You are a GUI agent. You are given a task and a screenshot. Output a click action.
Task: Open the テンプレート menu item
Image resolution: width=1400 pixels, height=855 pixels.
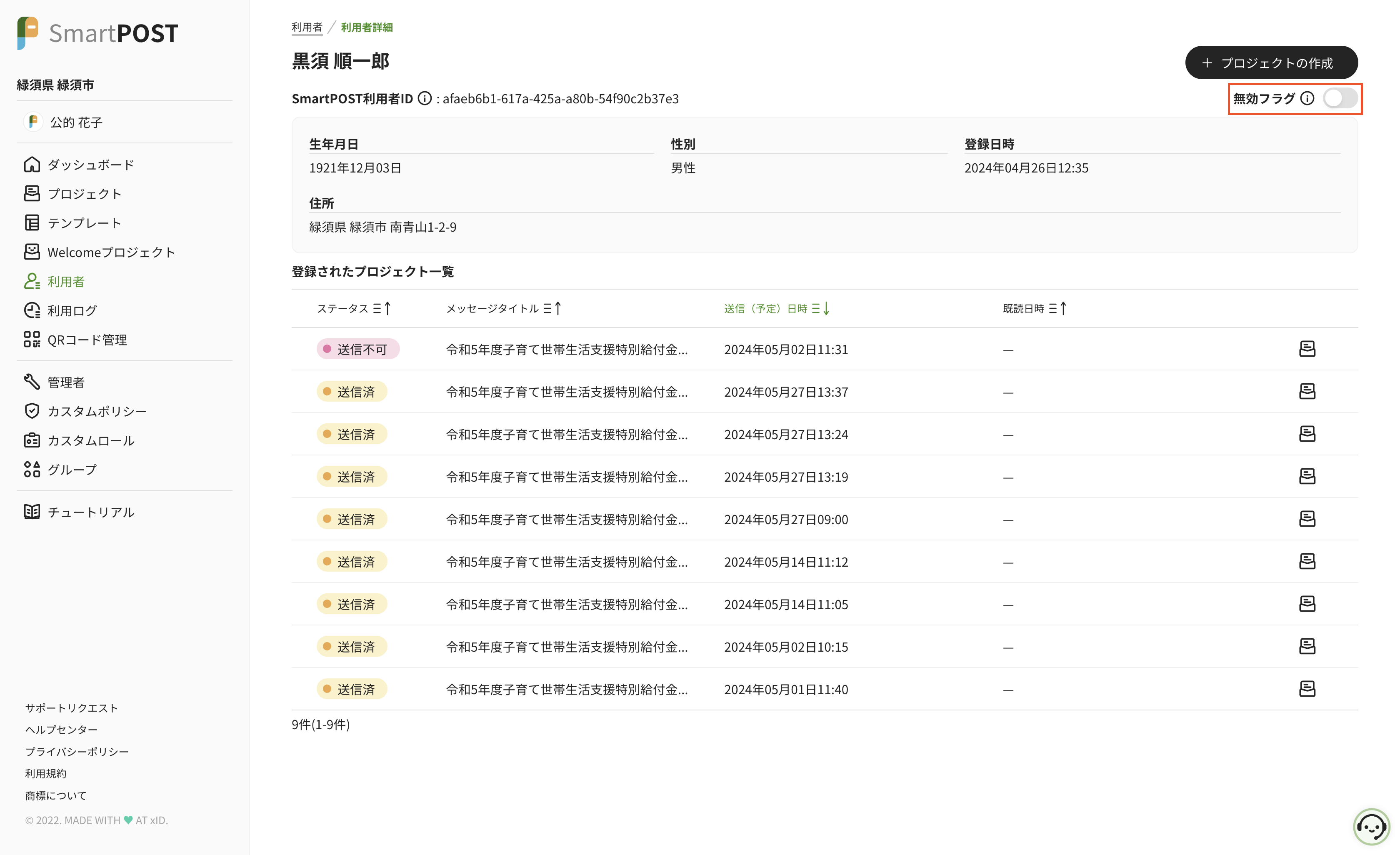point(73,222)
